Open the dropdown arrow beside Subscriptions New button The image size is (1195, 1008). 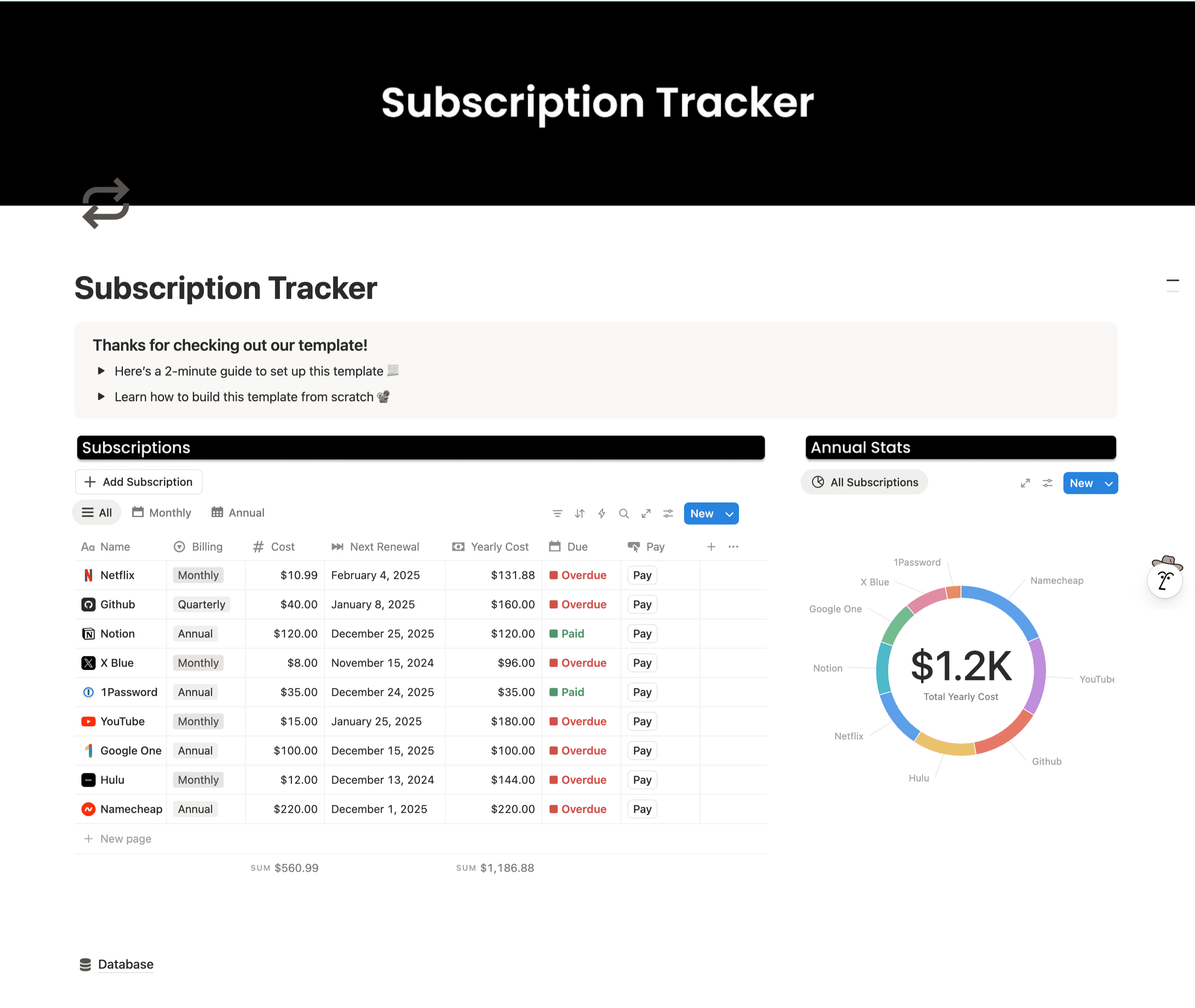point(729,514)
